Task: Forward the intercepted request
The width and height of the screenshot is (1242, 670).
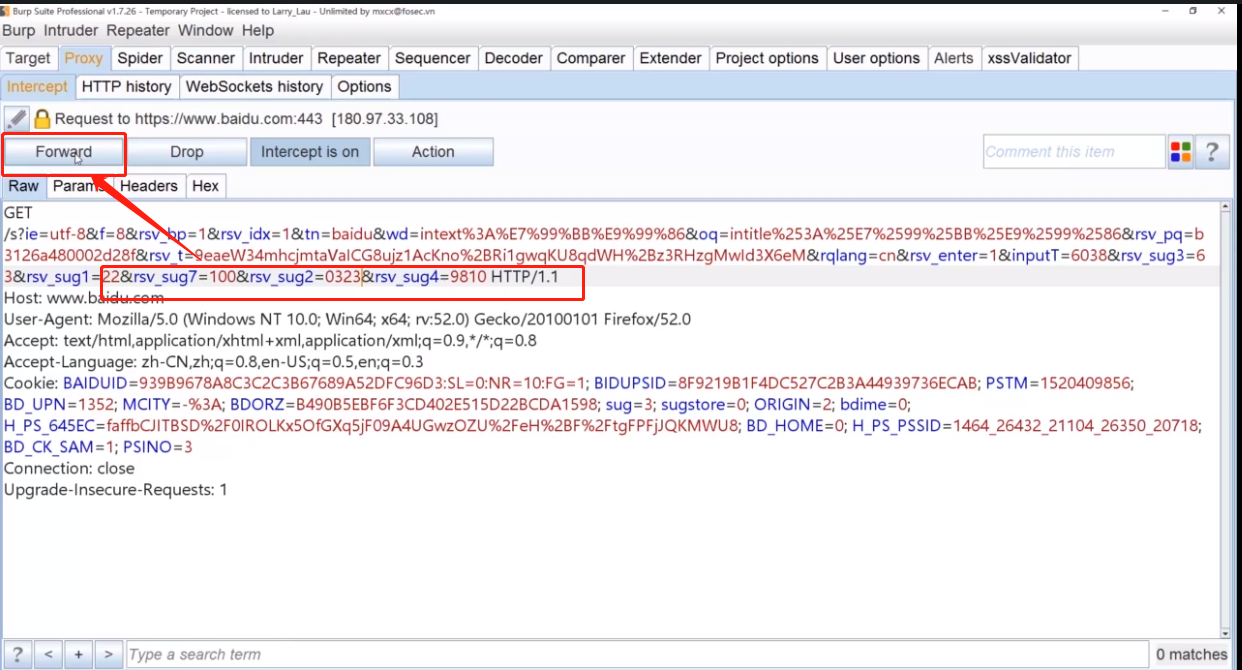Action: coord(64,152)
